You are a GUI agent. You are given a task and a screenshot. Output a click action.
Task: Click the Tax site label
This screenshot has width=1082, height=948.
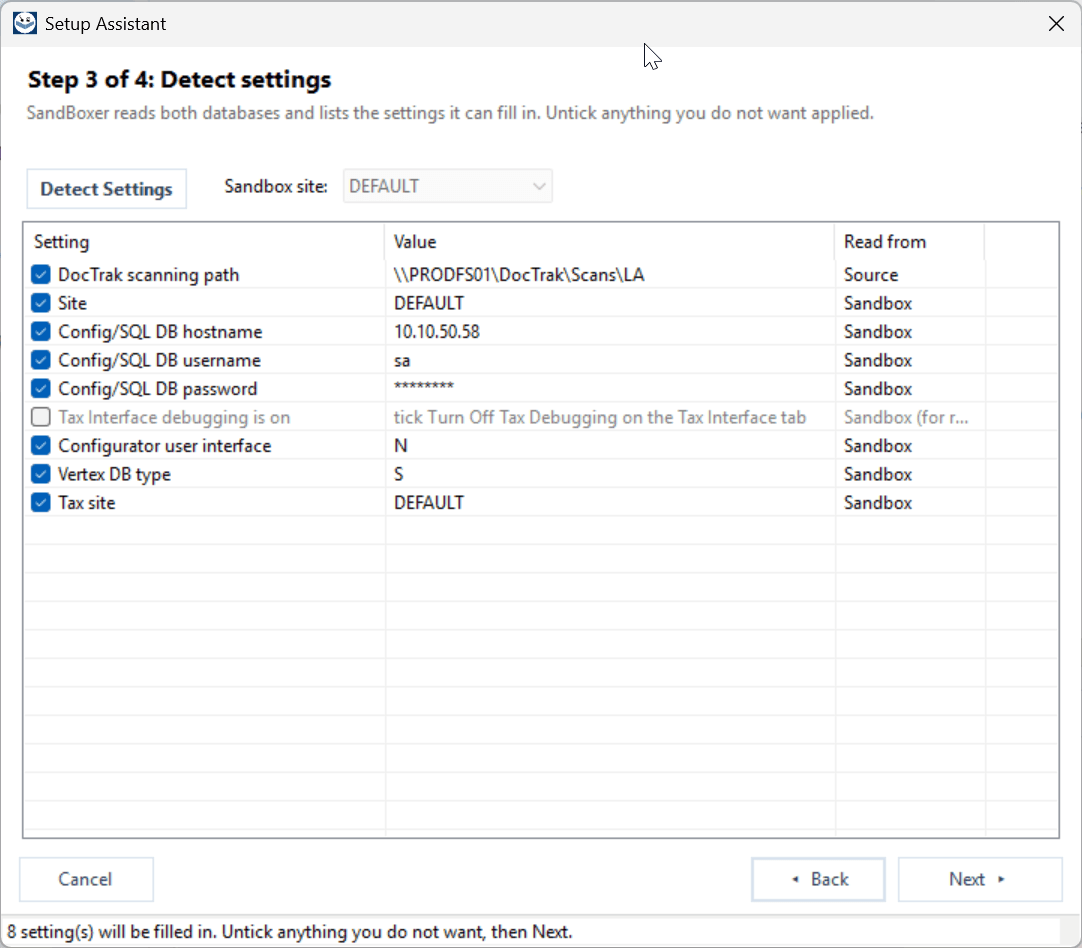coord(87,502)
